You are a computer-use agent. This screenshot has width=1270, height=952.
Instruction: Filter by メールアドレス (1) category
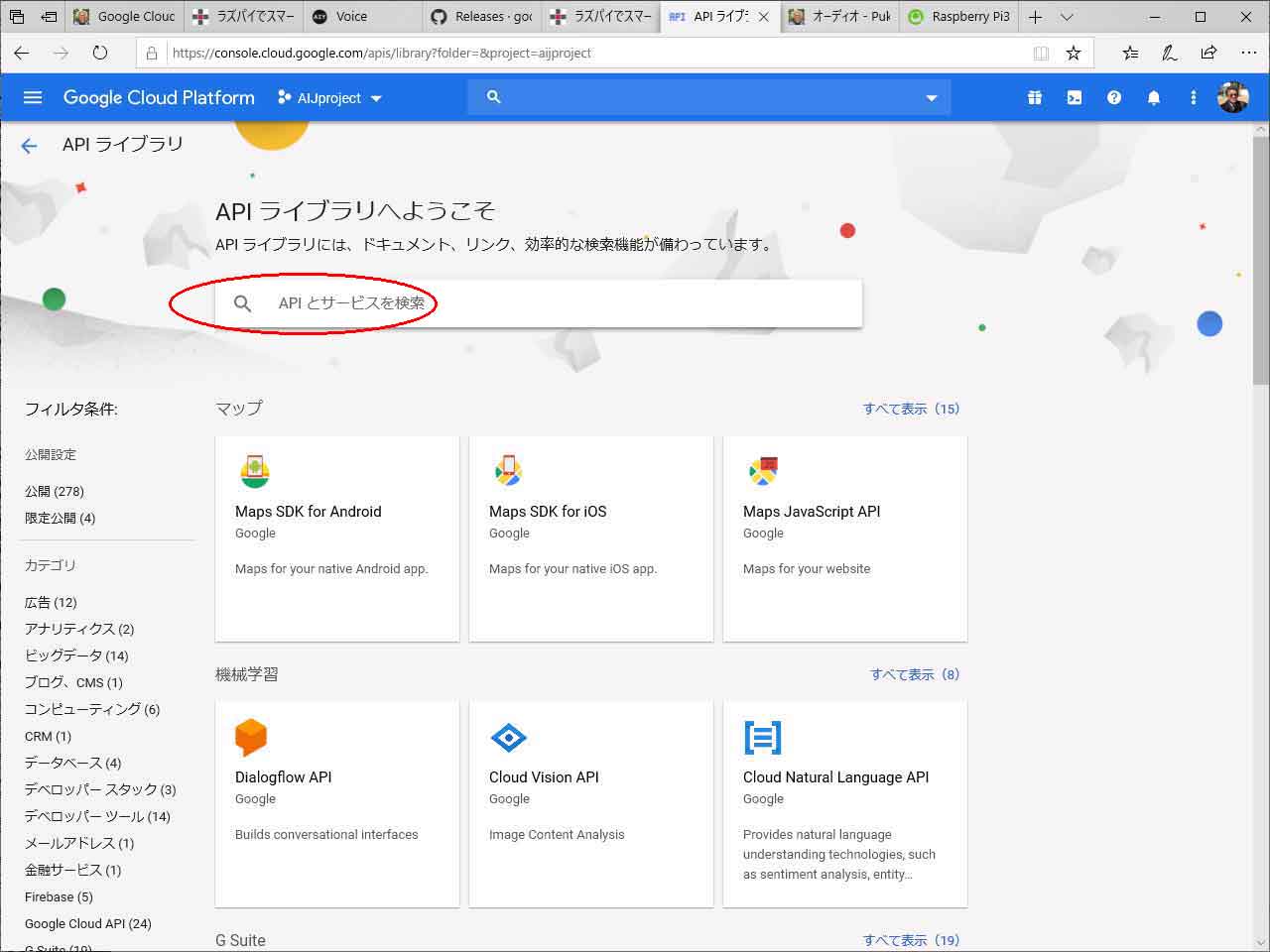click(x=79, y=844)
